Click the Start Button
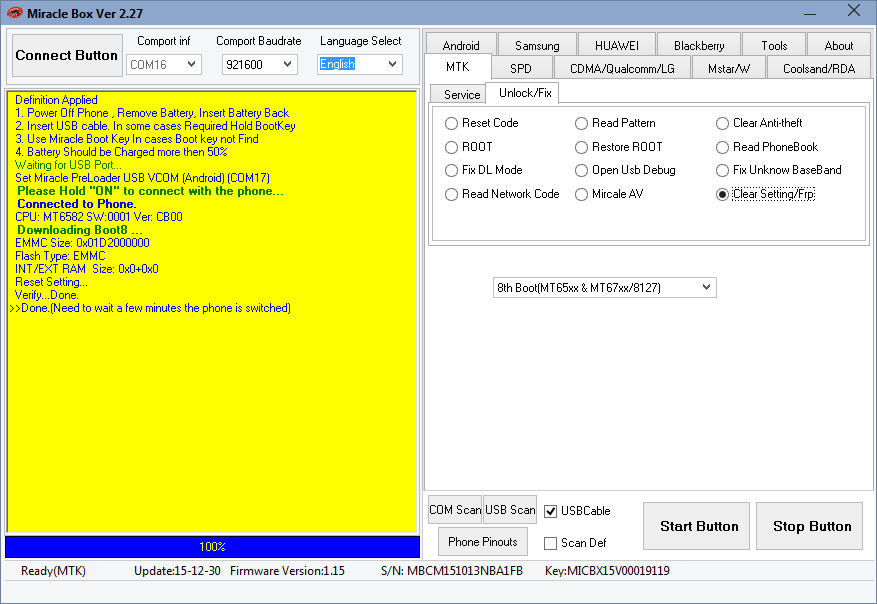The image size is (877, 604). click(696, 526)
